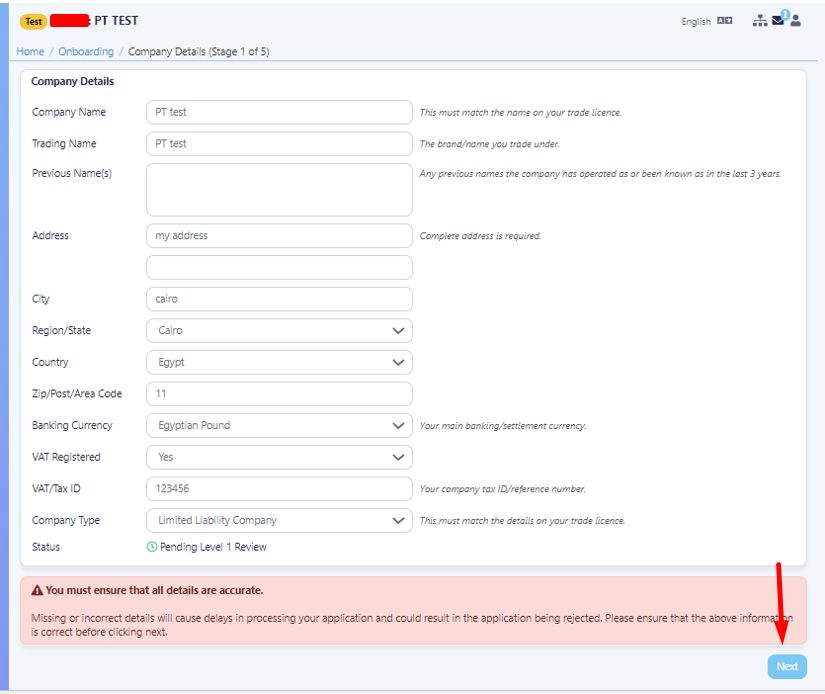Click the Next button

pyautogui.click(x=787, y=667)
